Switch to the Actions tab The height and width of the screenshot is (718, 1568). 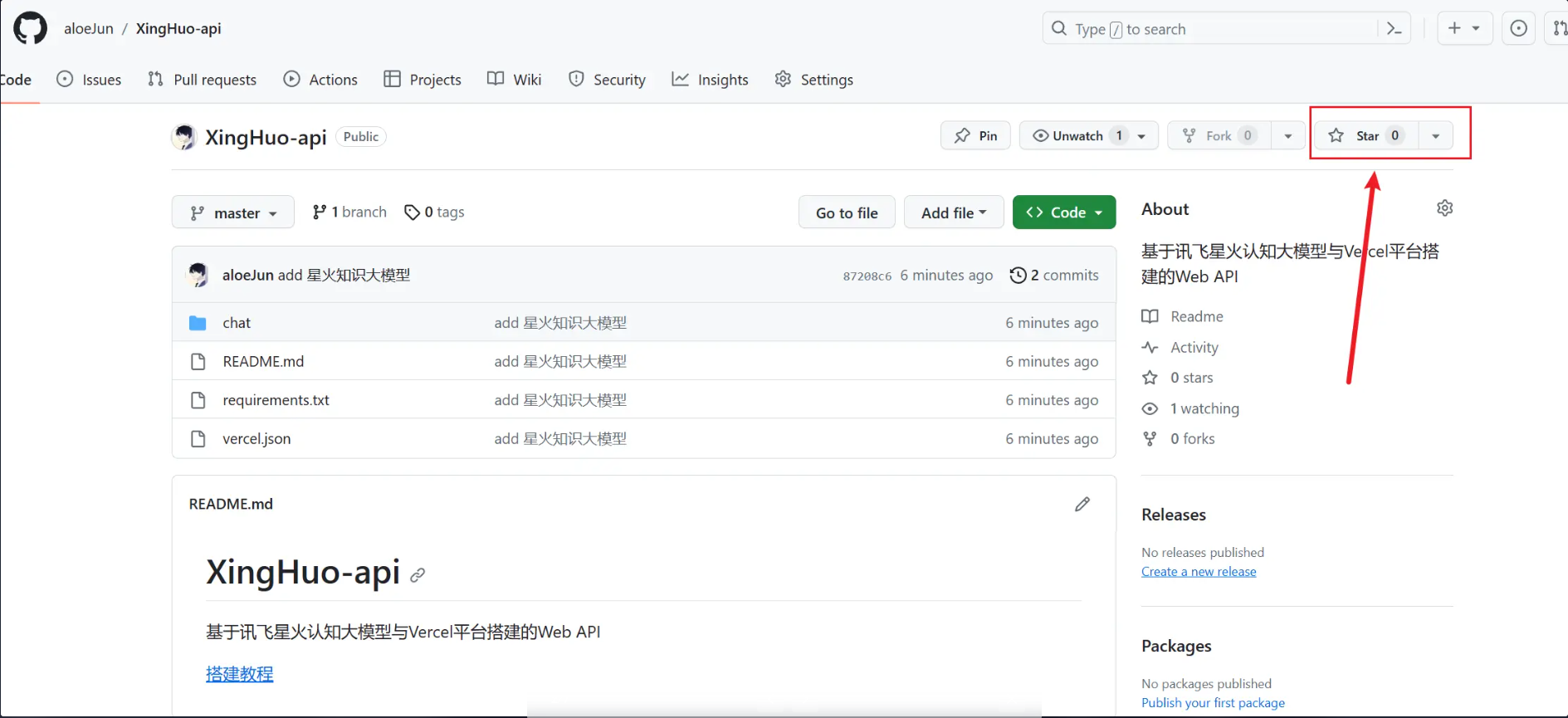[x=320, y=80]
